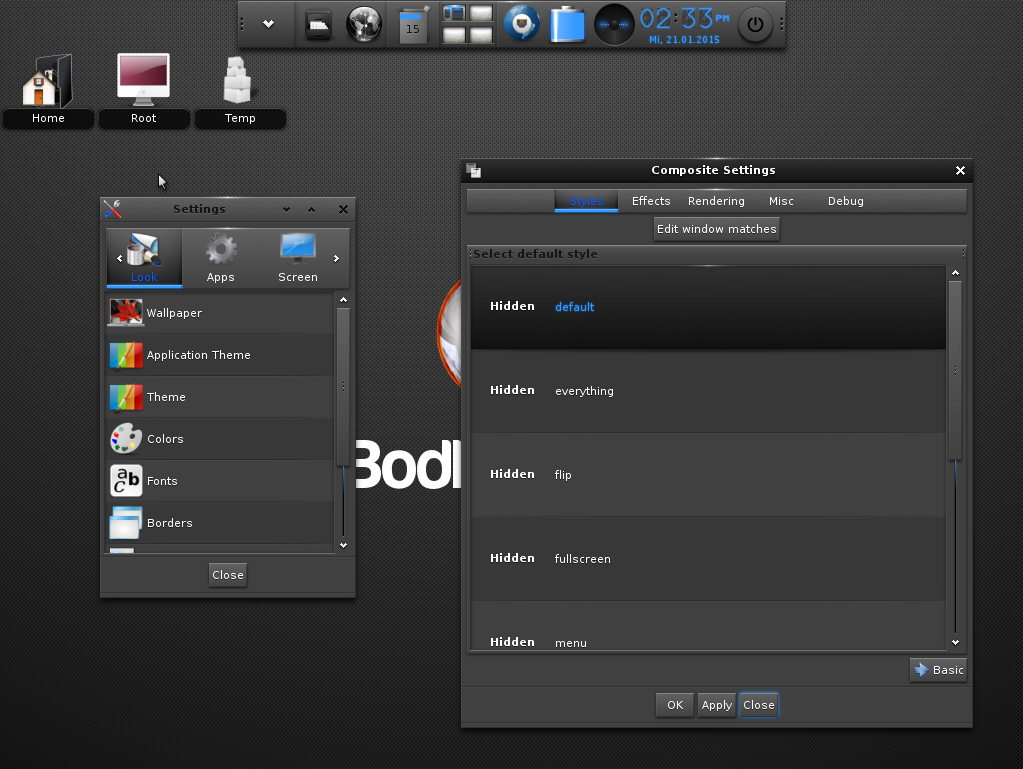Click Composite Settings window menu icon
Viewport: 1023px width, 769px height.
point(474,171)
